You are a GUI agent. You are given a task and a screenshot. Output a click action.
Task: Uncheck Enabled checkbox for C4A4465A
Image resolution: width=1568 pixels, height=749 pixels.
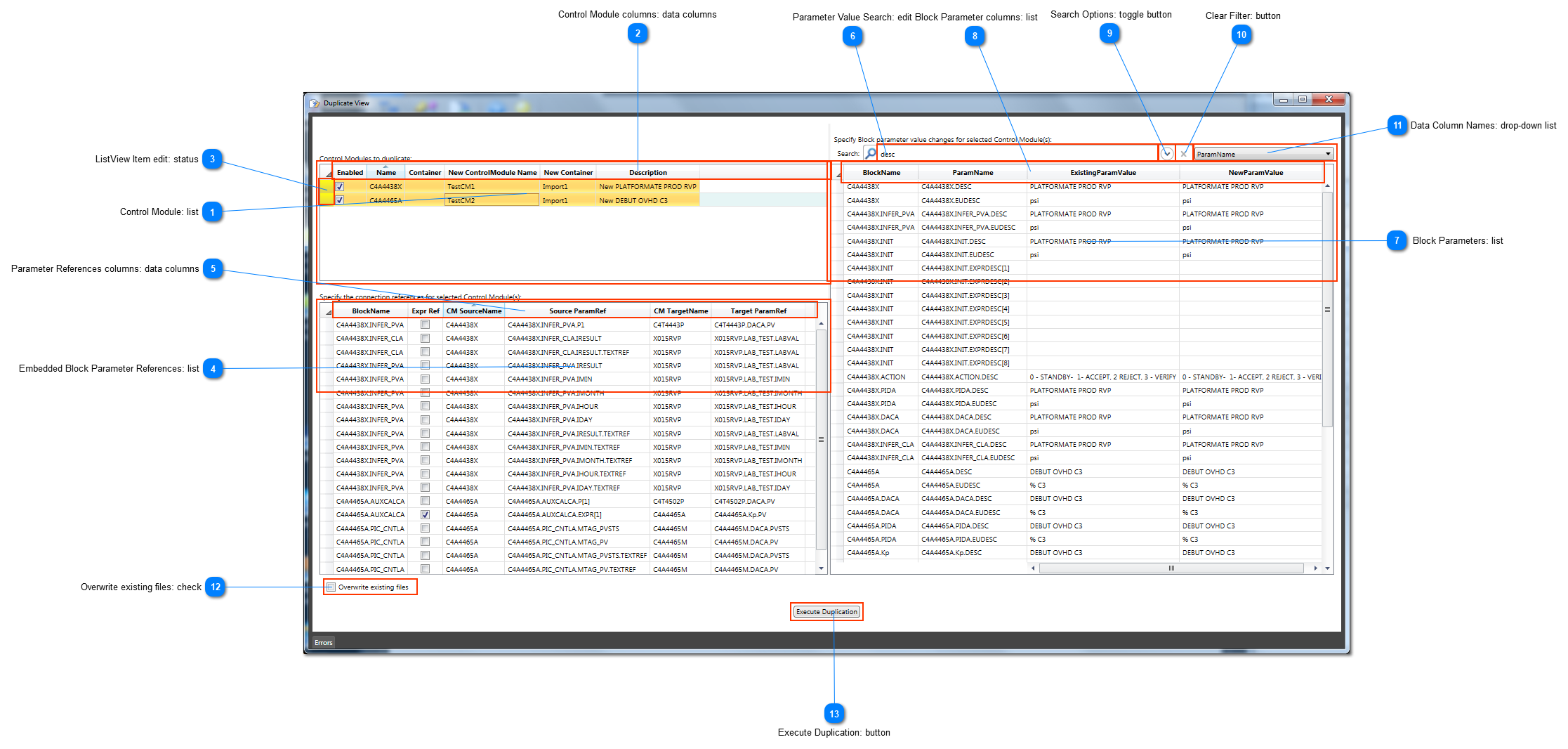click(340, 200)
